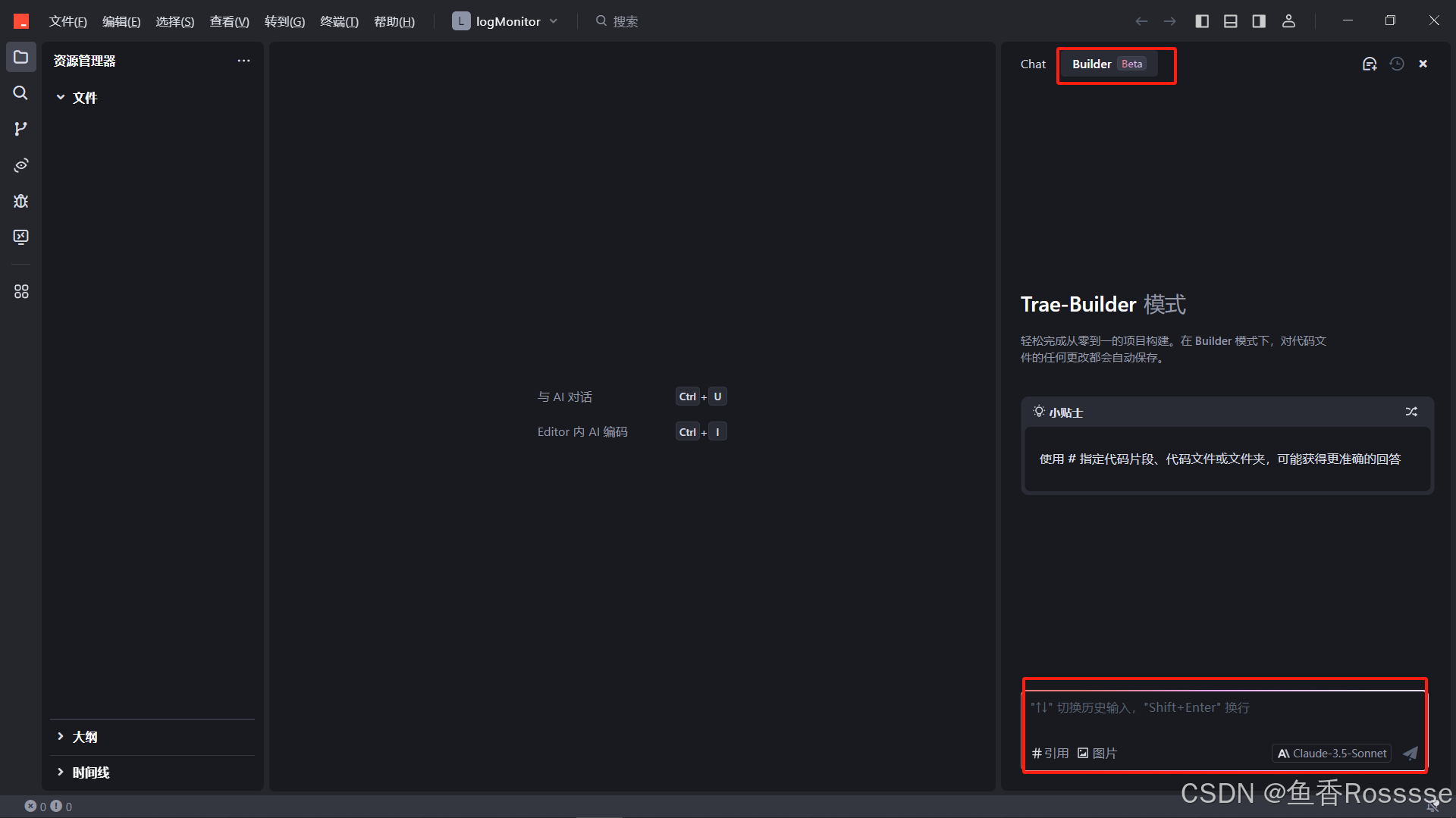
Task: Open 转到(G) menu
Action: pyautogui.click(x=284, y=21)
